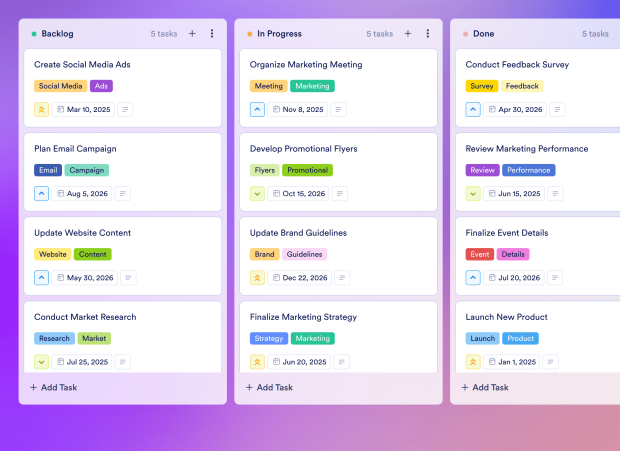Select the Campaign tag

(87, 170)
